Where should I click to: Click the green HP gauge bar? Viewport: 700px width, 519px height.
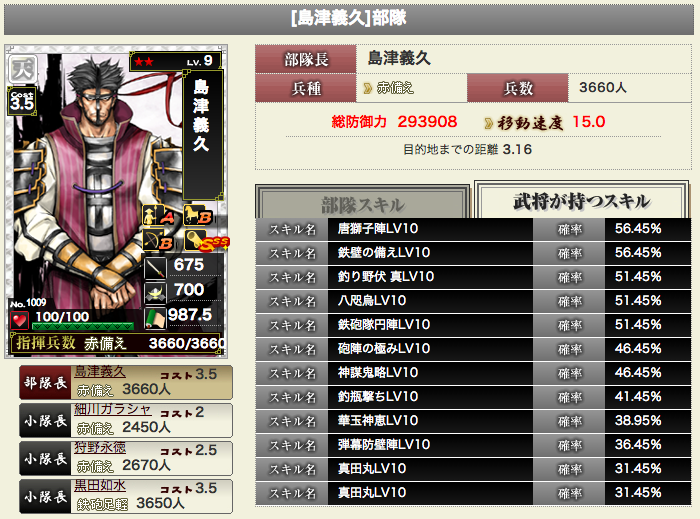(83, 326)
